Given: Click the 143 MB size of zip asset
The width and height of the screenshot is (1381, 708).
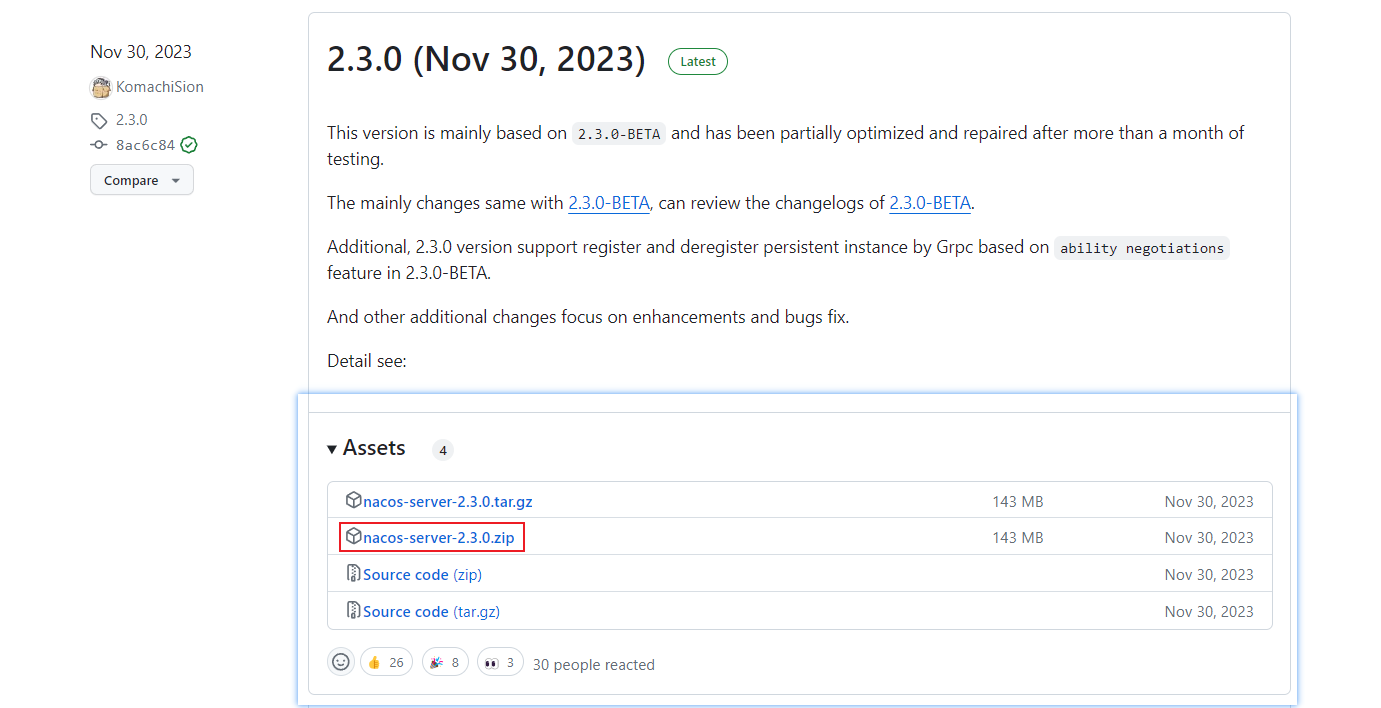Looking at the screenshot, I should [x=1018, y=538].
